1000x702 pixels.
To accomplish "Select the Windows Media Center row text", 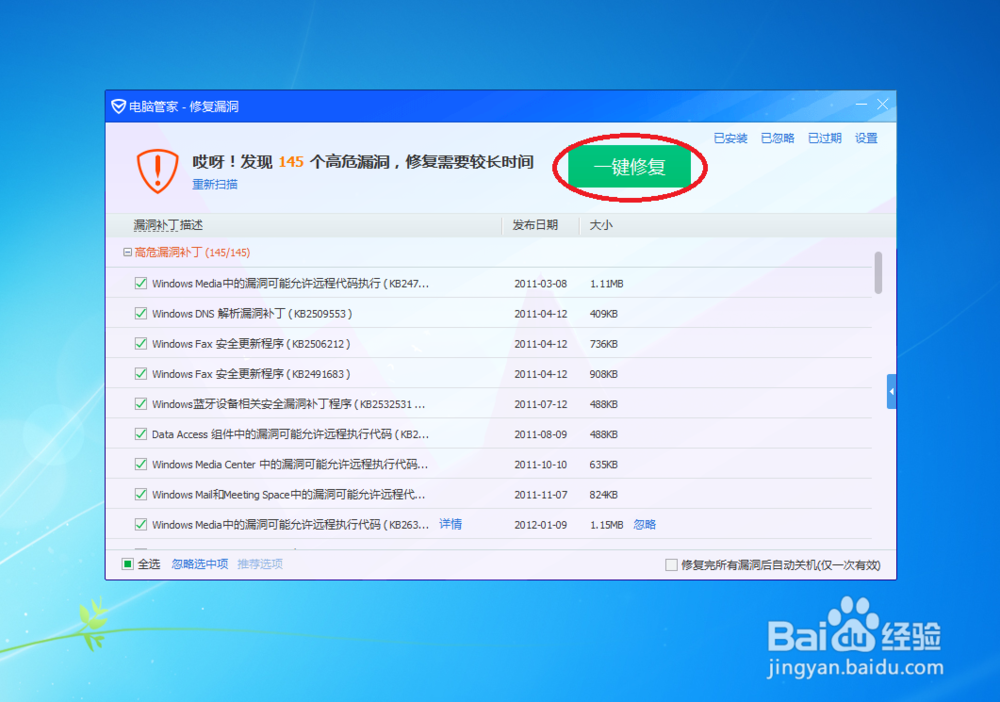I will coord(290,464).
